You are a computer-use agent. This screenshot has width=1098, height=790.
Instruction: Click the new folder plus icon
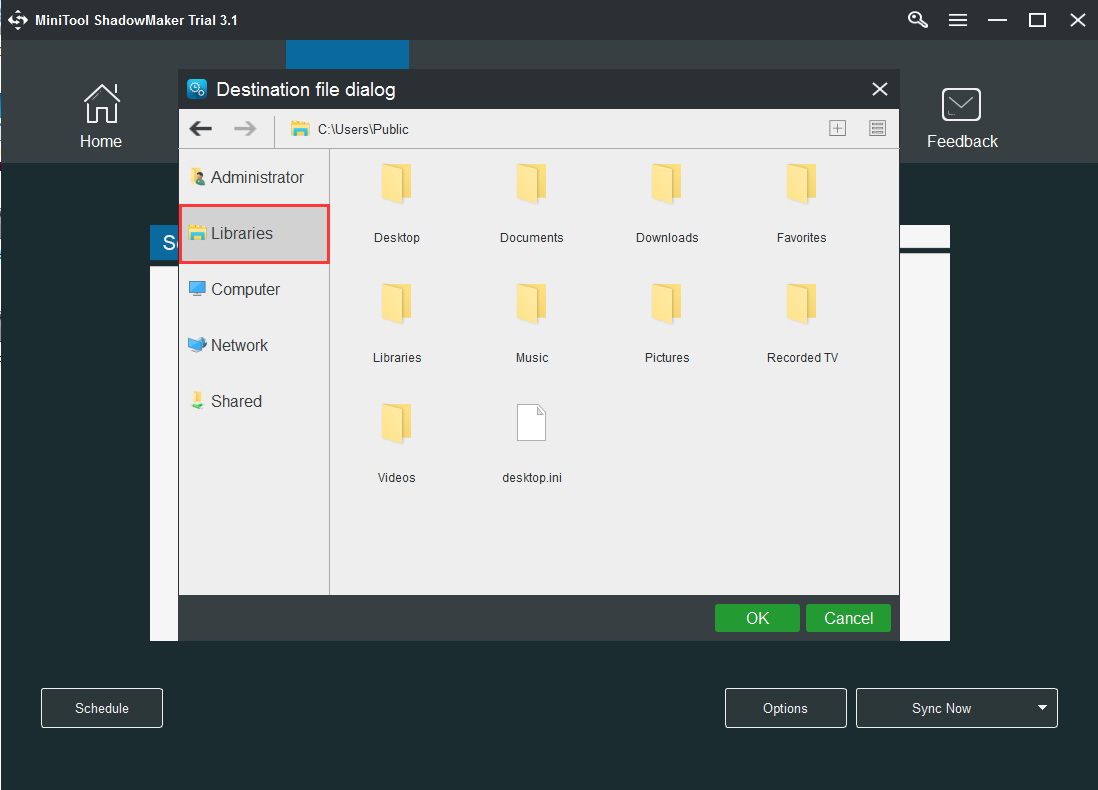coord(838,128)
